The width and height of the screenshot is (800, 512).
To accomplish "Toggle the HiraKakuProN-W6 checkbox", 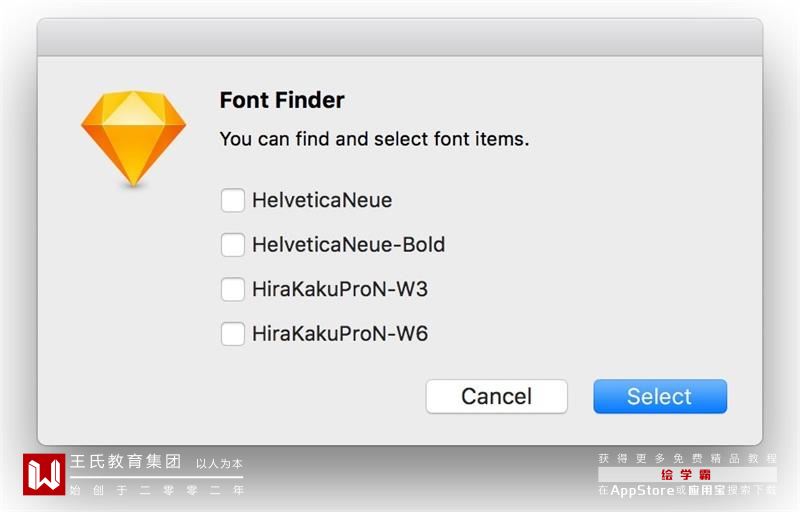I will 233,334.
